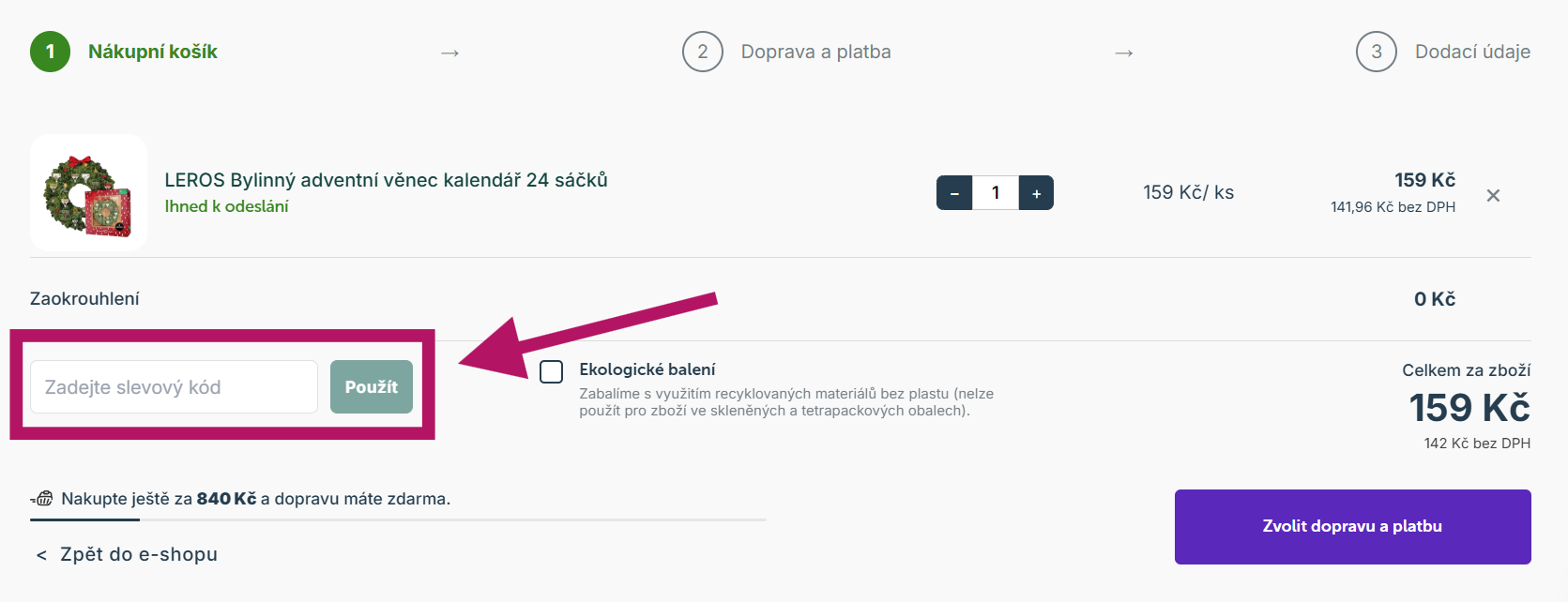
Task: Return via Zpět do e-shopu link
Action: click(138, 554)
